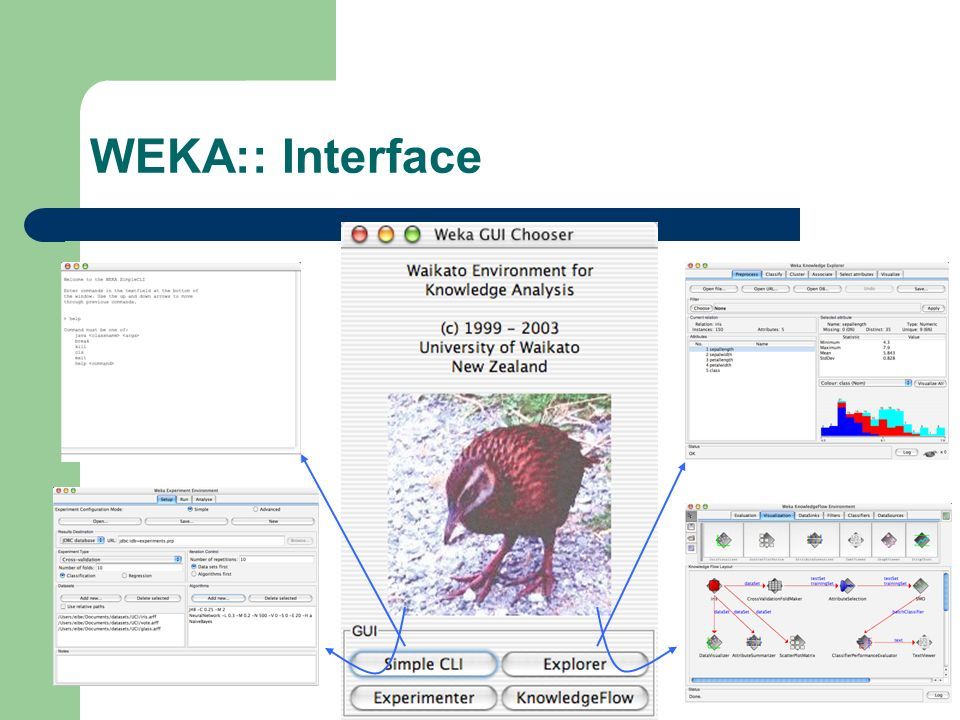
Task: Choose the TextViewer icon in the palette
Action: point(855,540)
